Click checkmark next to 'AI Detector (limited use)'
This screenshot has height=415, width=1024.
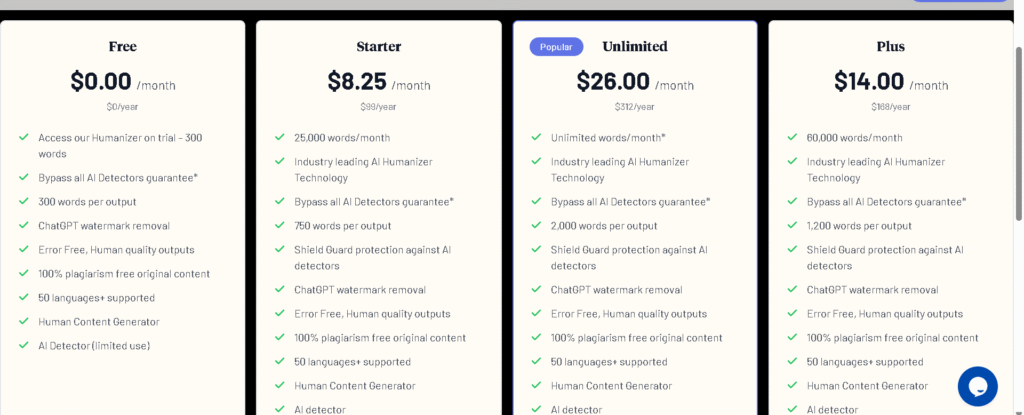pos(24,346)
